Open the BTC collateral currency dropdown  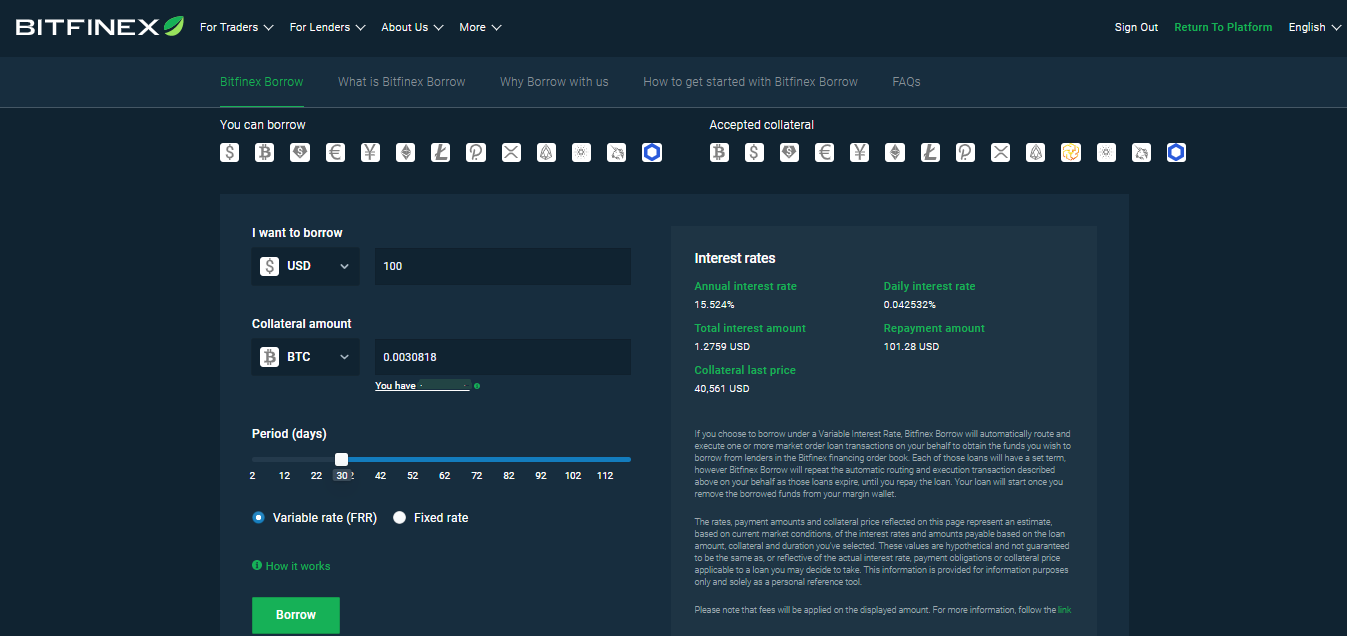click(x=305, y=357)
